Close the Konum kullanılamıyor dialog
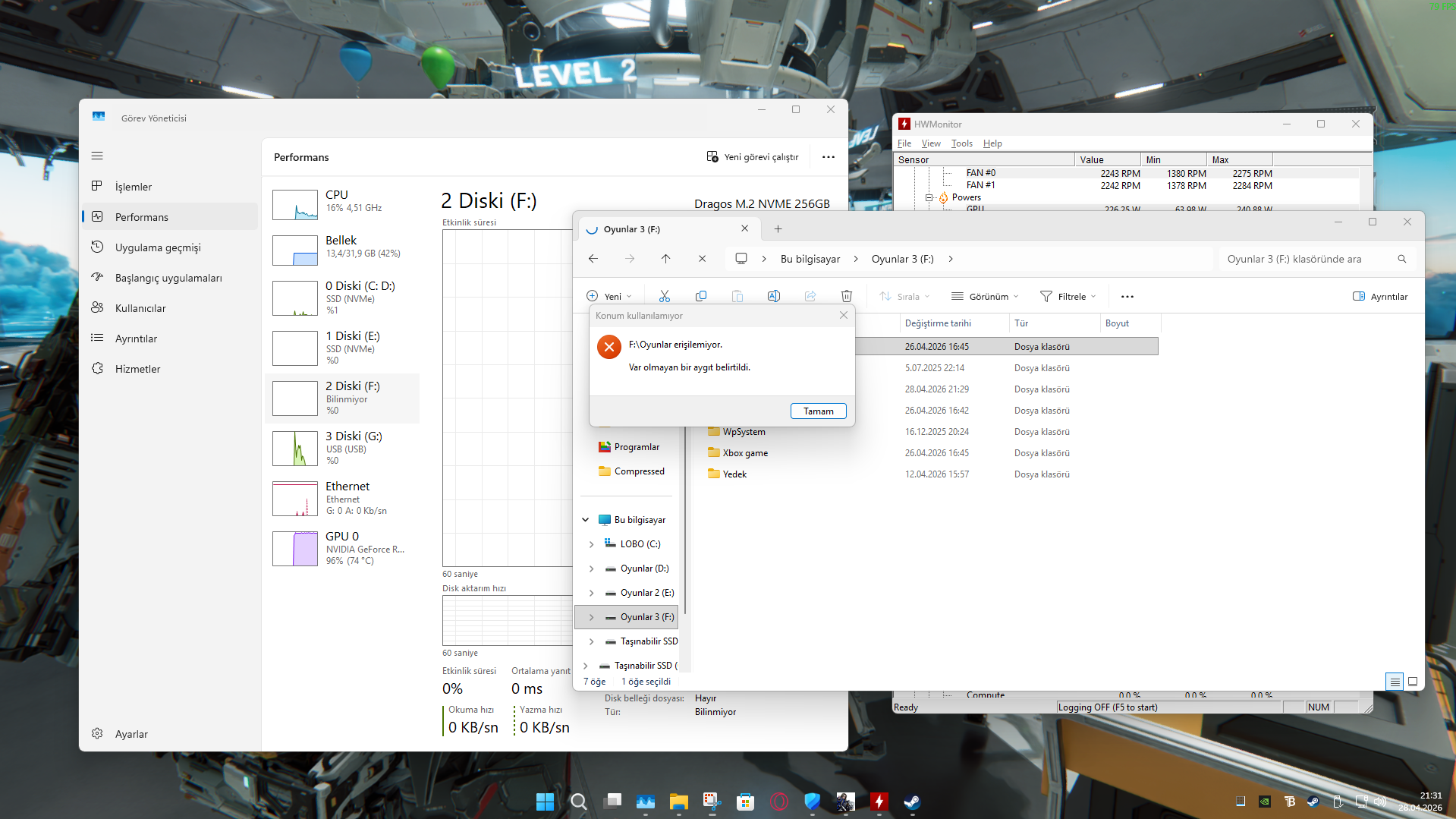 click(843, 315)
